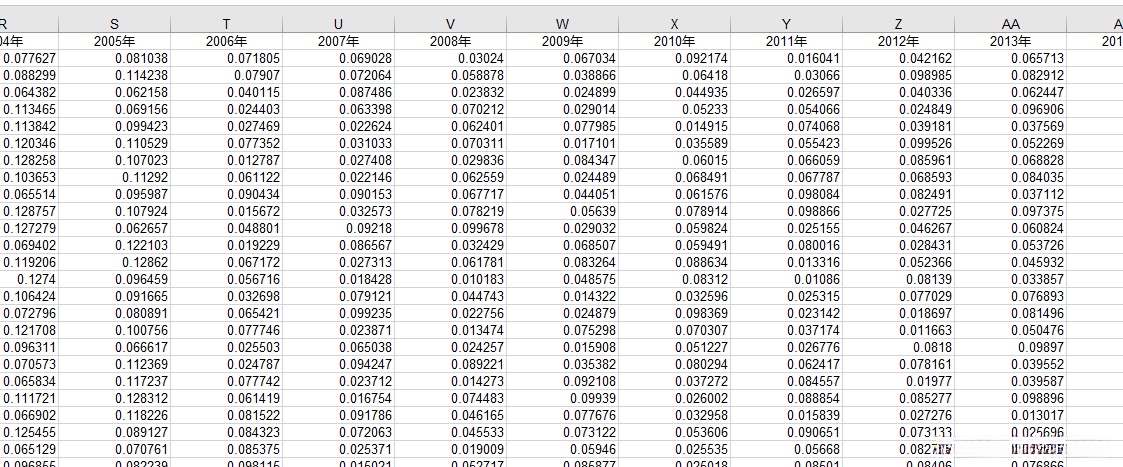Select cell containing 0.0818
The height and width of the screenshot is (467, 1123).
[x=898, y=347]
